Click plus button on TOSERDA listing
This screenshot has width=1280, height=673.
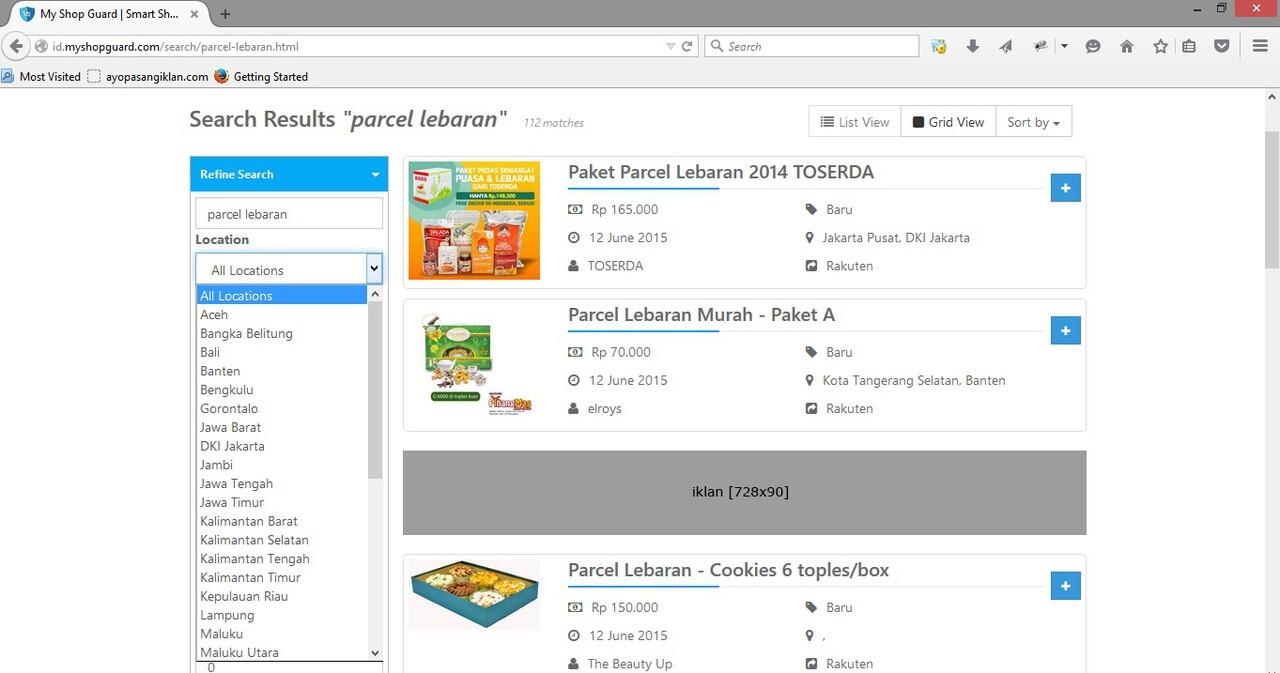click(x=1065, y=188)
